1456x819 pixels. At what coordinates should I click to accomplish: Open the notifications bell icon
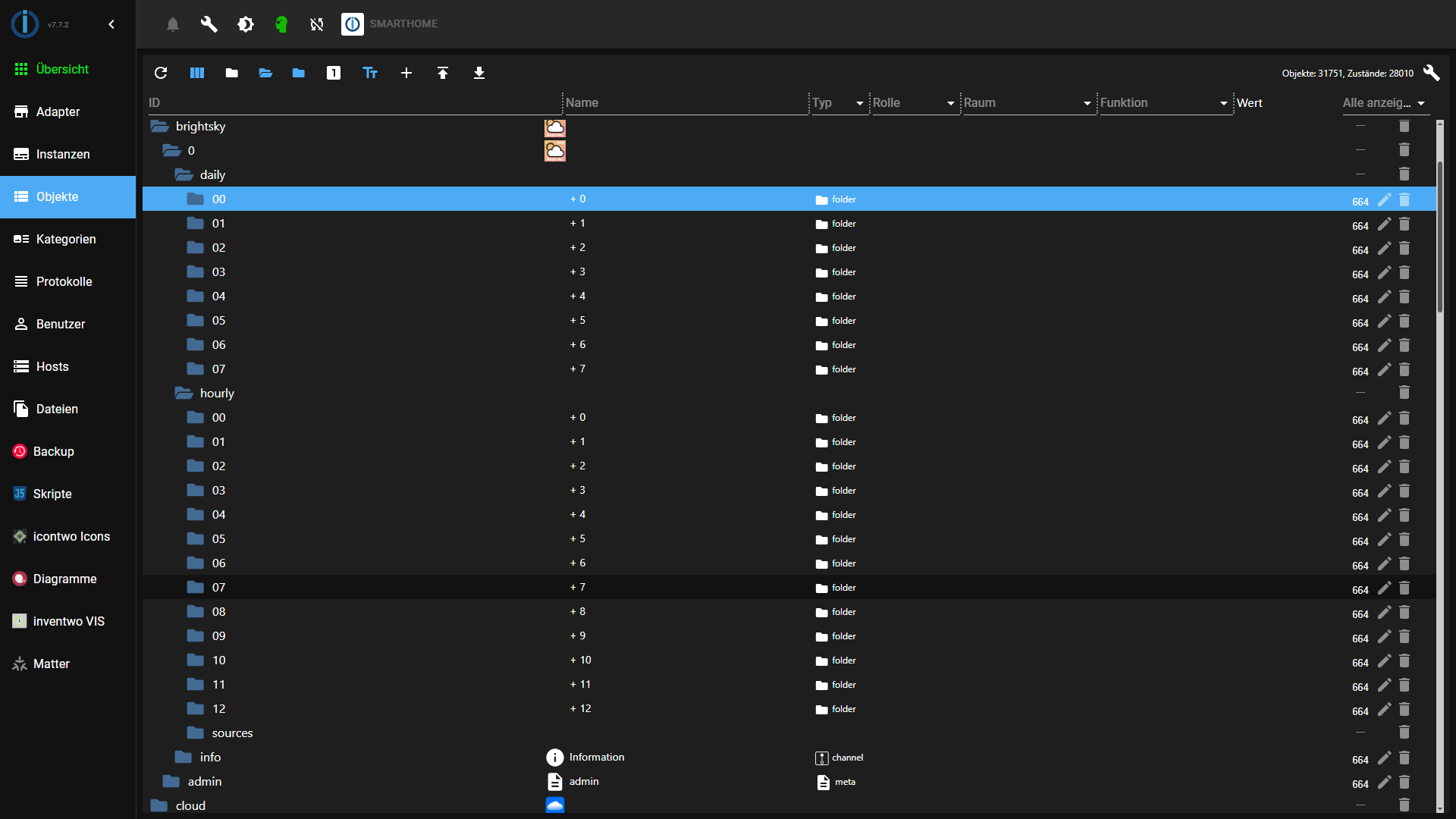click(173, 24)
